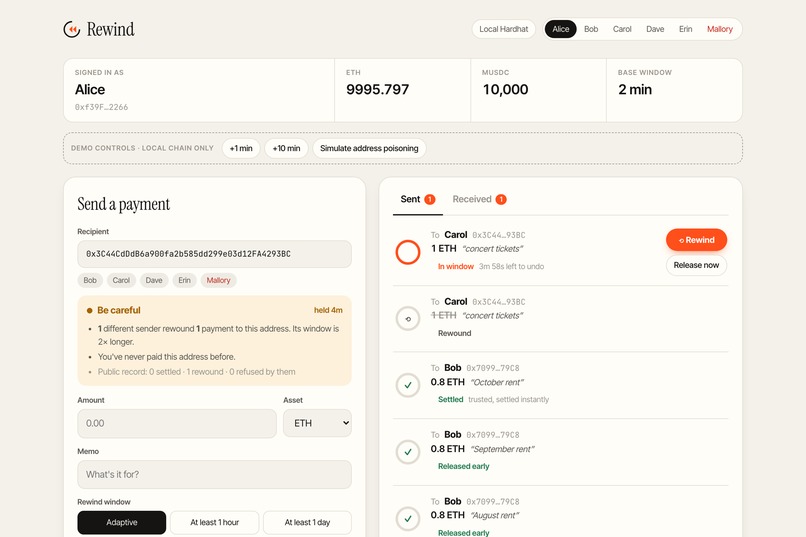Click the Local Hardhat network pill
The height and width of the screenshot is (537, 806).
[503, 29]
